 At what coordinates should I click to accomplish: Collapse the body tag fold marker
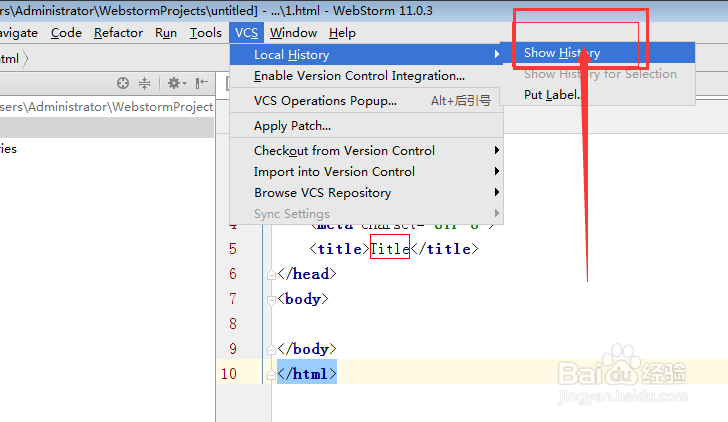tap(272, 300)
